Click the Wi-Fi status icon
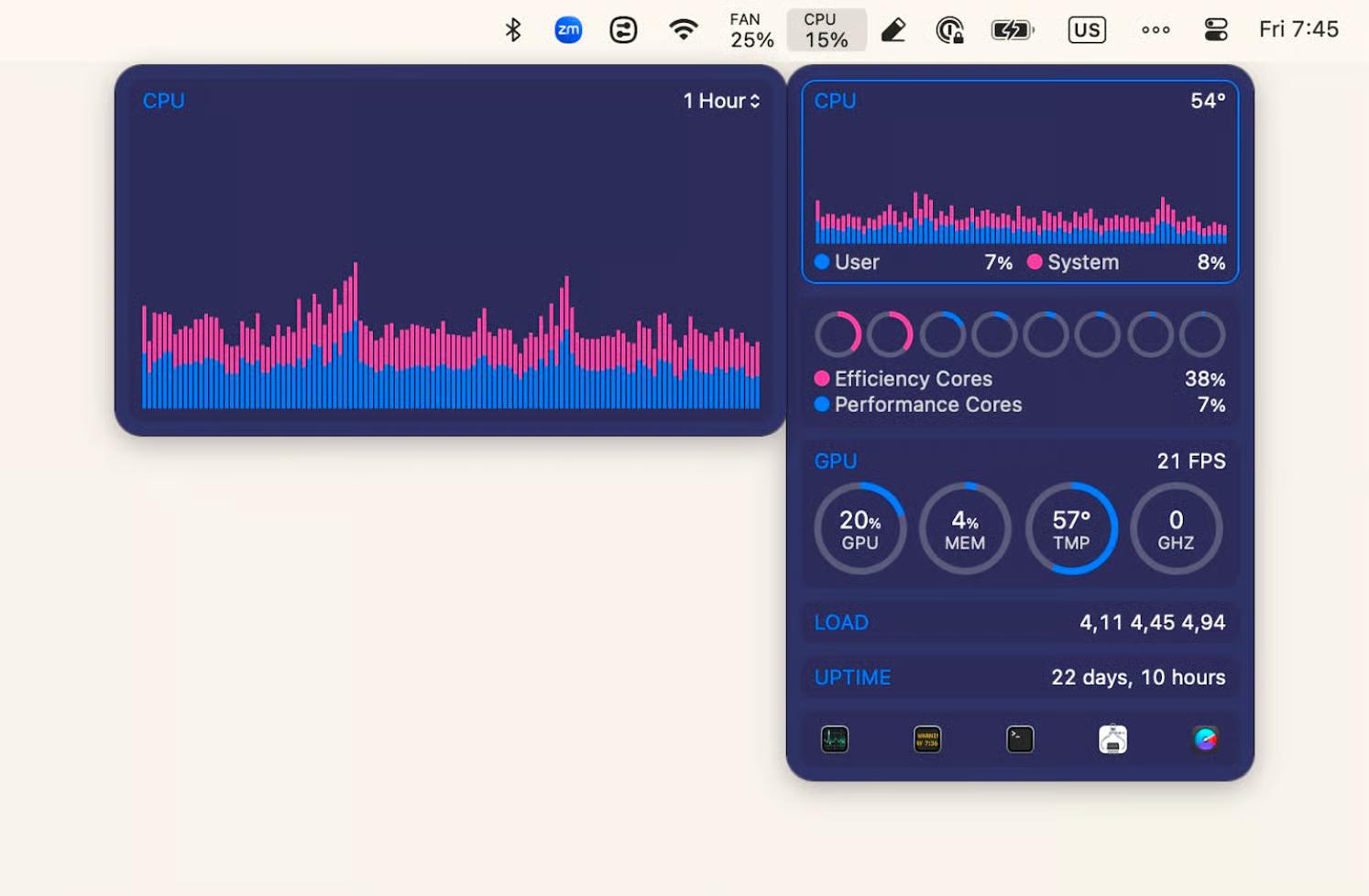 683,30
